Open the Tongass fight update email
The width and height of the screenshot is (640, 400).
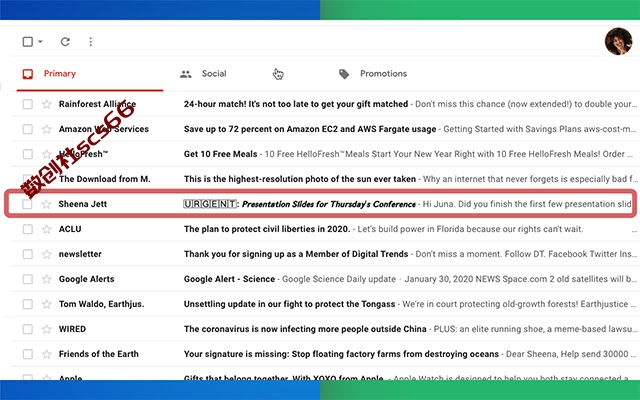coord(289,304)
